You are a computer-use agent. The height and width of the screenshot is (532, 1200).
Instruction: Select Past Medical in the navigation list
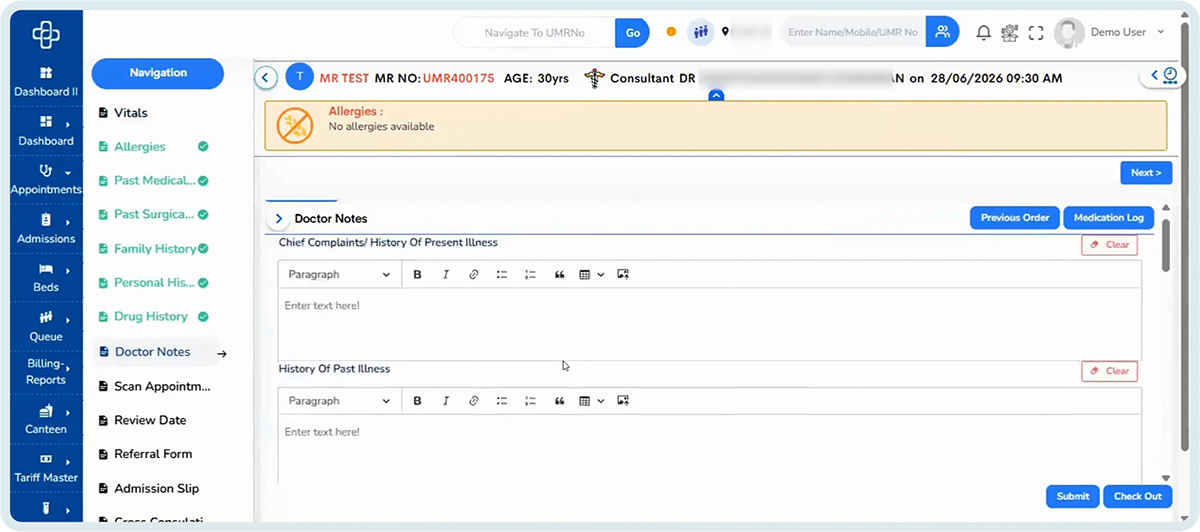(x=153, y=181)
